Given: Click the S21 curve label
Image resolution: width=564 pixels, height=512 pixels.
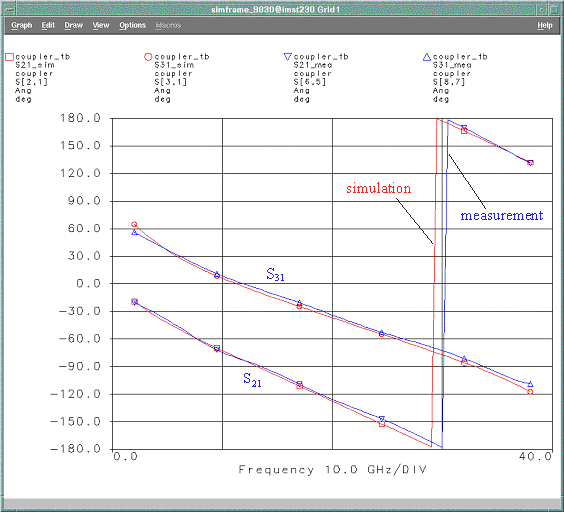Looking at the screenshot, I should click(252, 380).
